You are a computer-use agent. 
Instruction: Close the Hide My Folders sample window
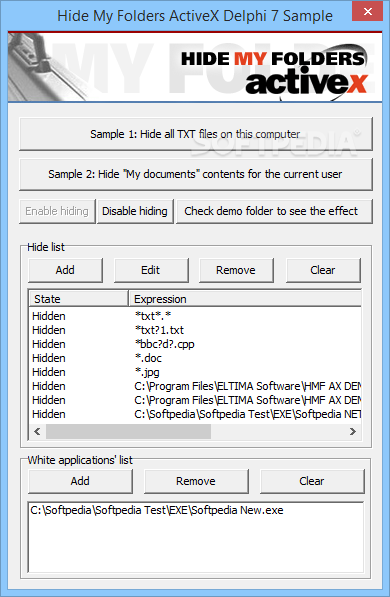pyautogui.click(x=368, y=11)
